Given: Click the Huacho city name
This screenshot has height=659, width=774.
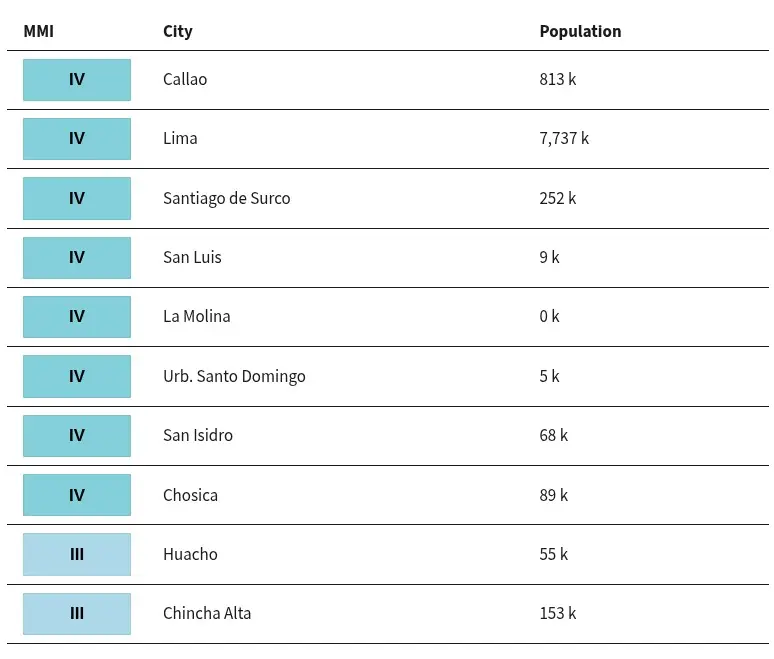Looking at the screenshot, I should [190, 554].
